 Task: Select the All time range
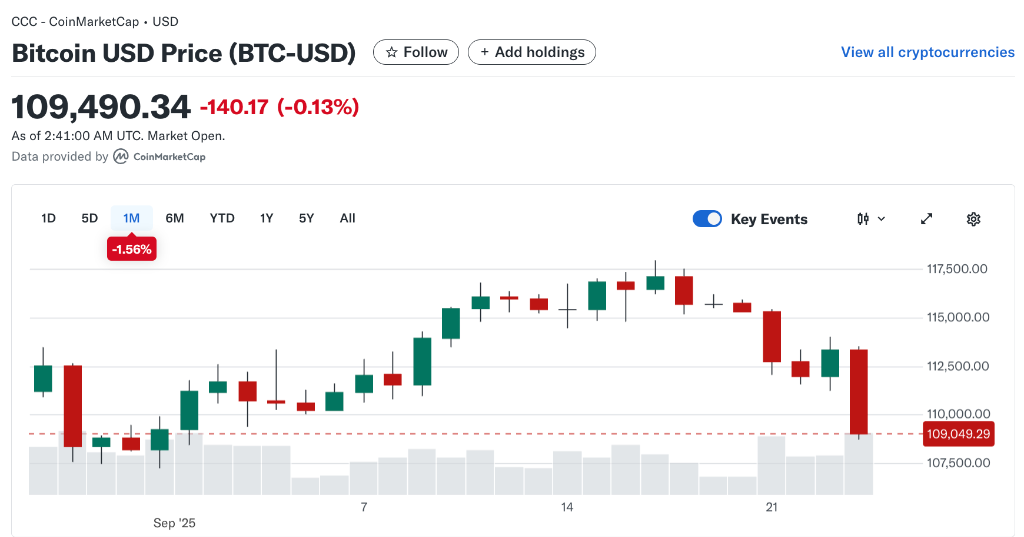tap(347, 218)
